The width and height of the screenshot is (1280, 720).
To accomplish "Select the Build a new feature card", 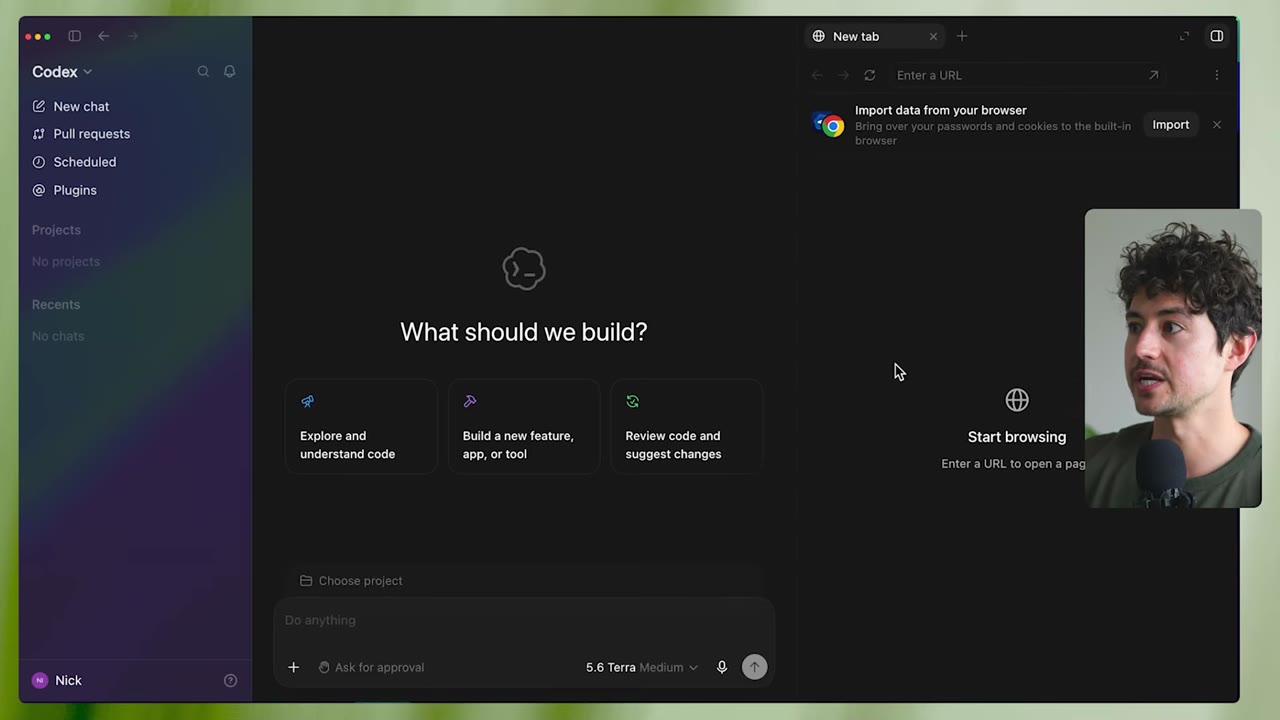I will pos(524,427).
